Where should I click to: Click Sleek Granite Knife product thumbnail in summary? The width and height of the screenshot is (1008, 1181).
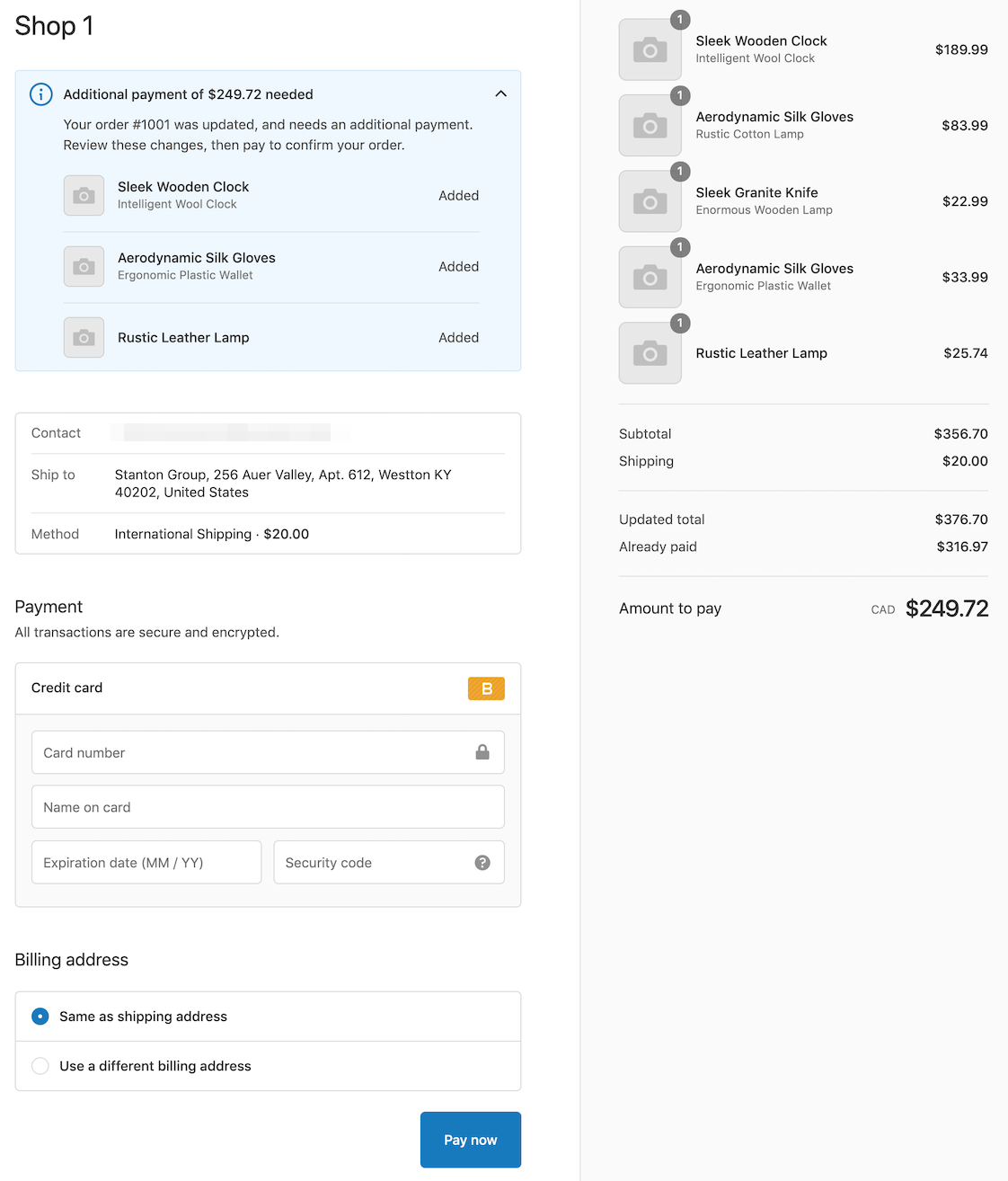(x=650, y=202)
